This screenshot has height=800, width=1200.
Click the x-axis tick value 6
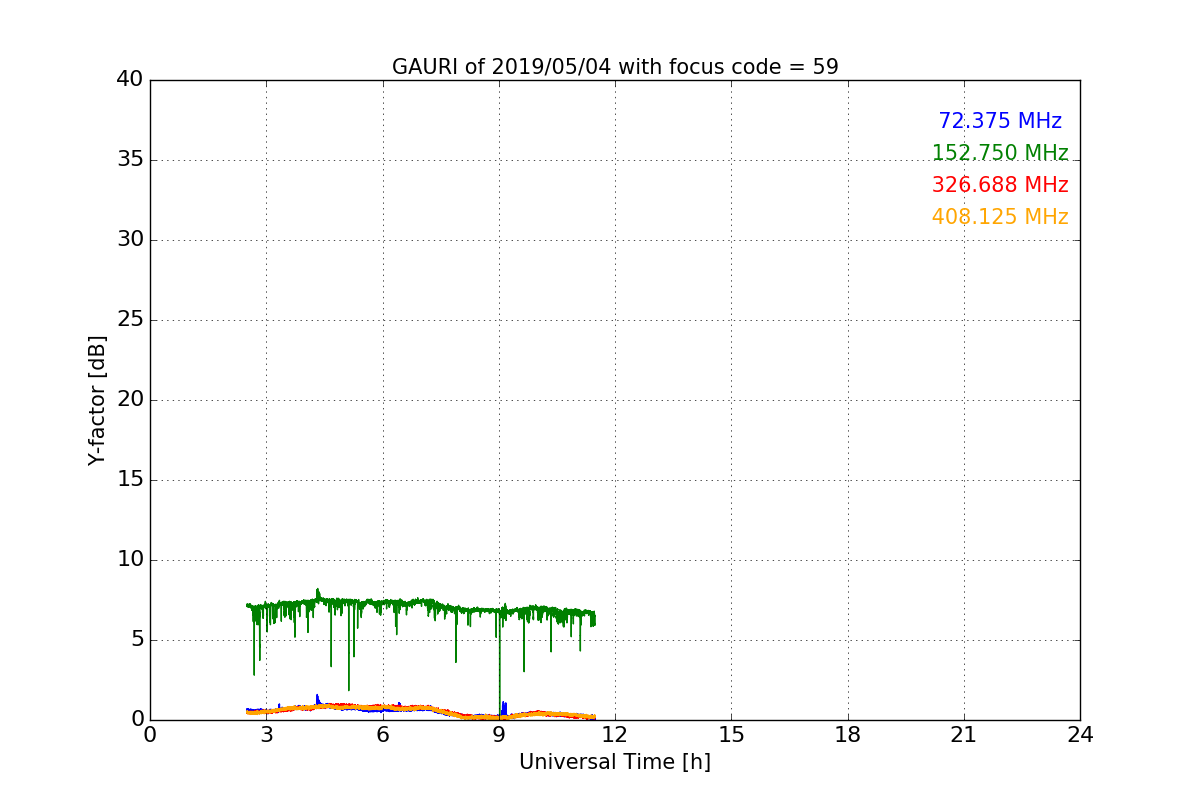[383, 735]
